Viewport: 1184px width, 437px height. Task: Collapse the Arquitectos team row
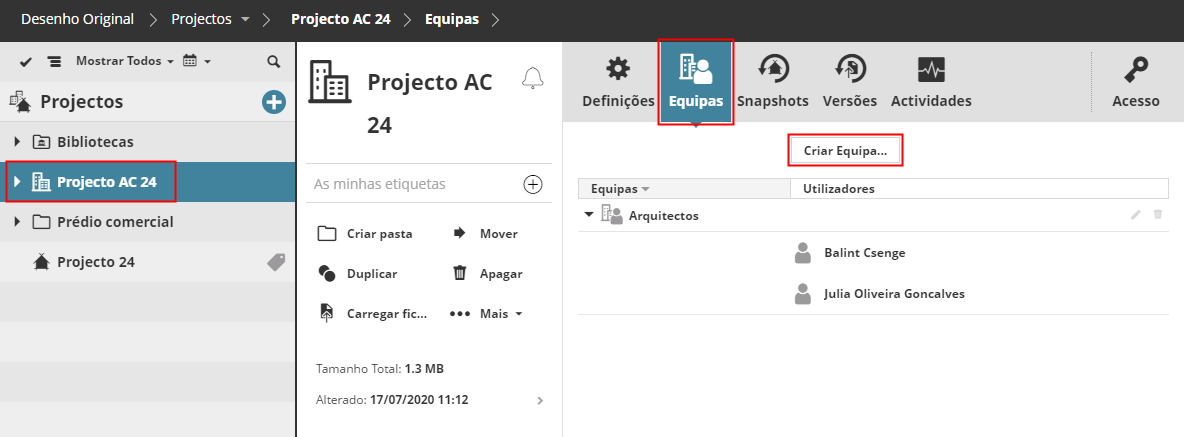(589, 215)
